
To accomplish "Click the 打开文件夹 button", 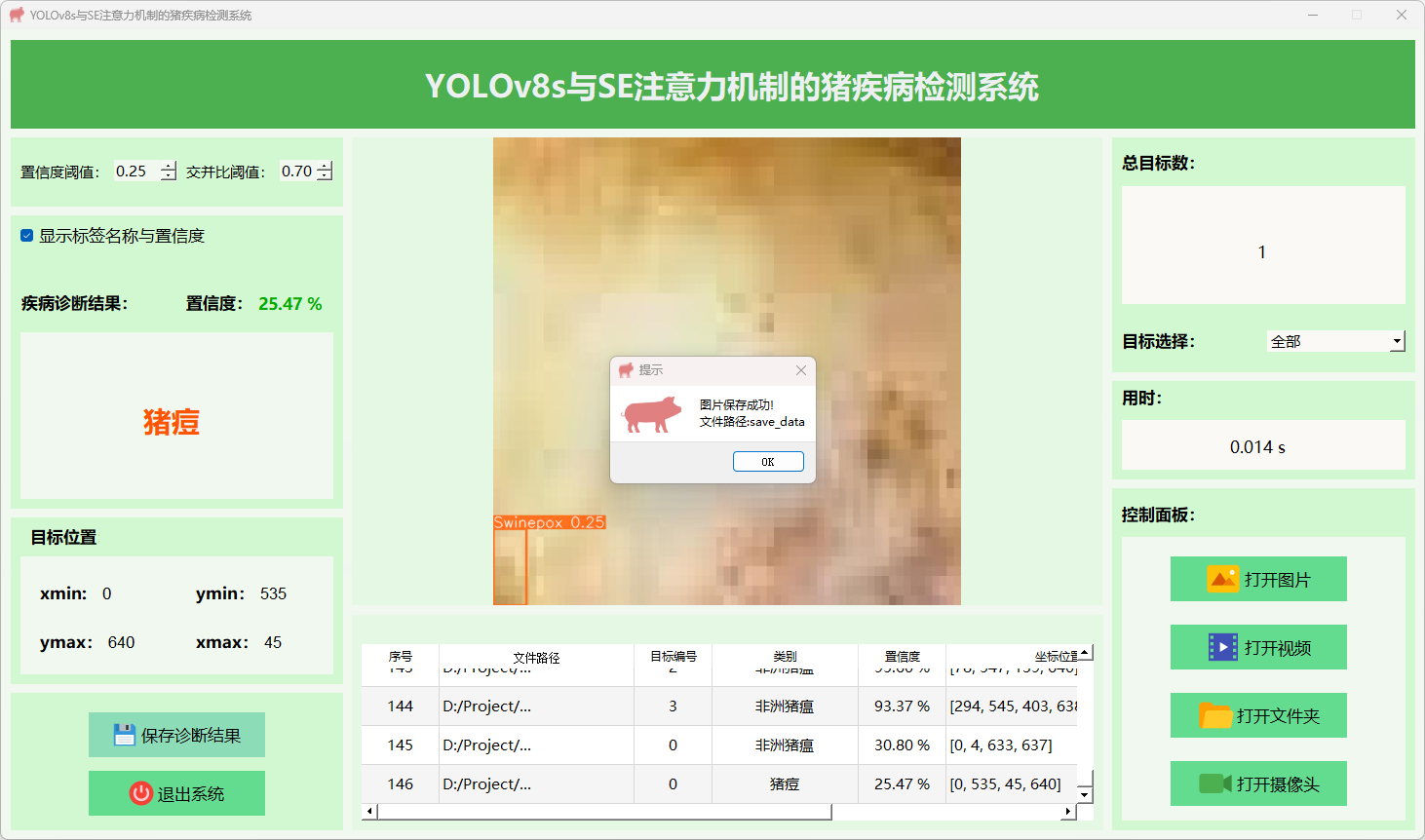I will (x=1258, y=715).
